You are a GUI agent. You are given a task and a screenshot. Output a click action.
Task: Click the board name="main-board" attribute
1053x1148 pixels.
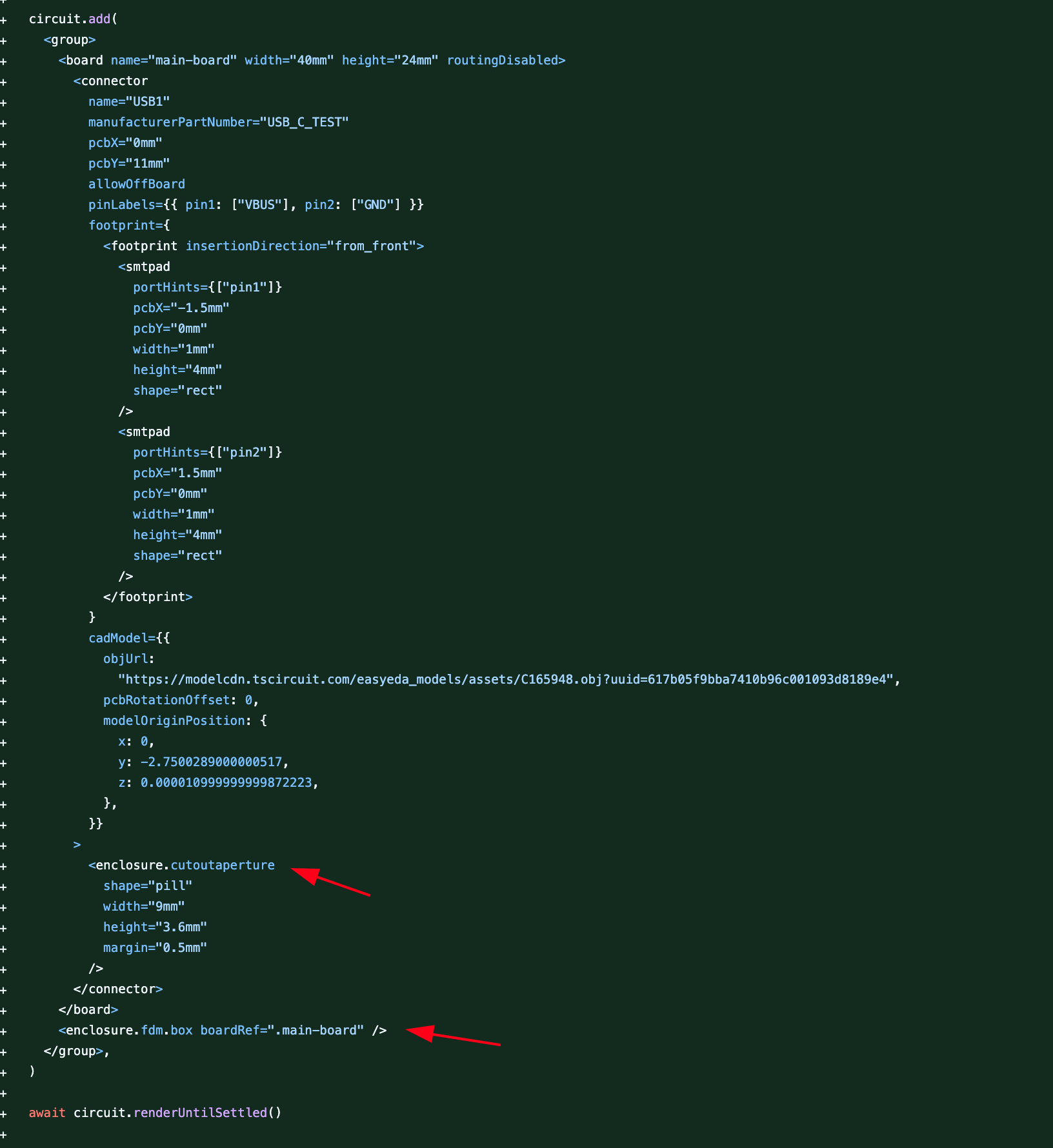click(174, 60)
